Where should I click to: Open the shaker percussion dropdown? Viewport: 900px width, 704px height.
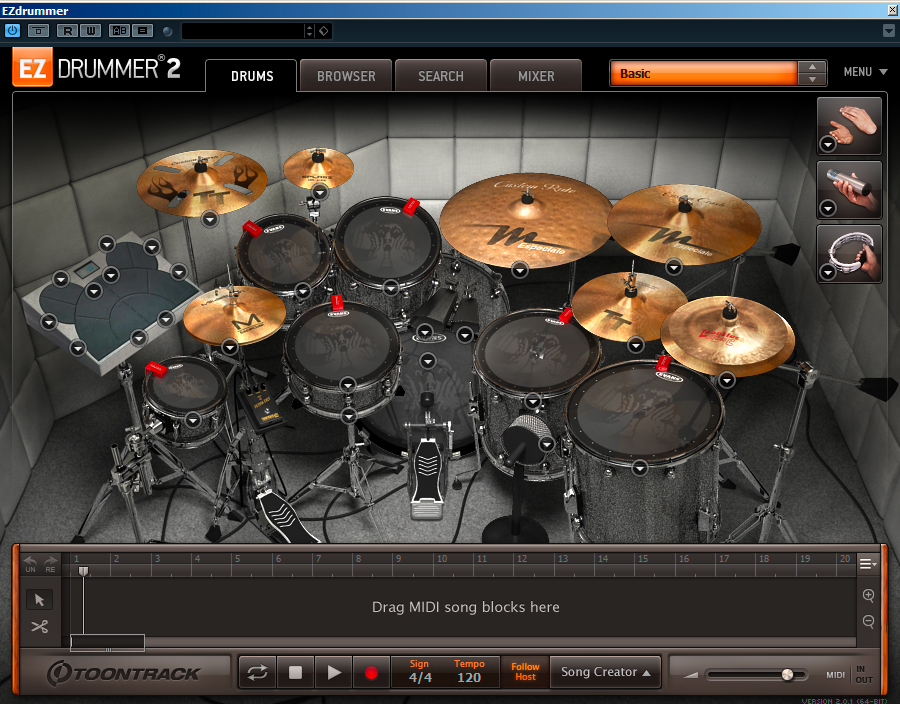pos(827,208)
